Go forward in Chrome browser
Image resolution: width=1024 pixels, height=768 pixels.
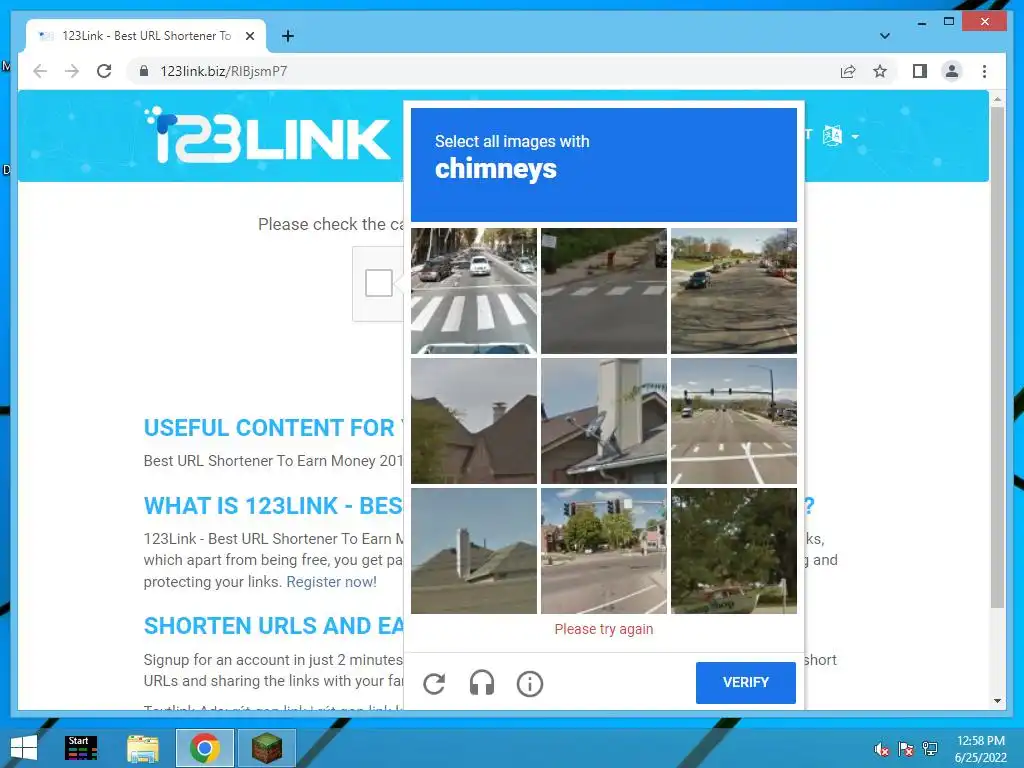(72, 71)
